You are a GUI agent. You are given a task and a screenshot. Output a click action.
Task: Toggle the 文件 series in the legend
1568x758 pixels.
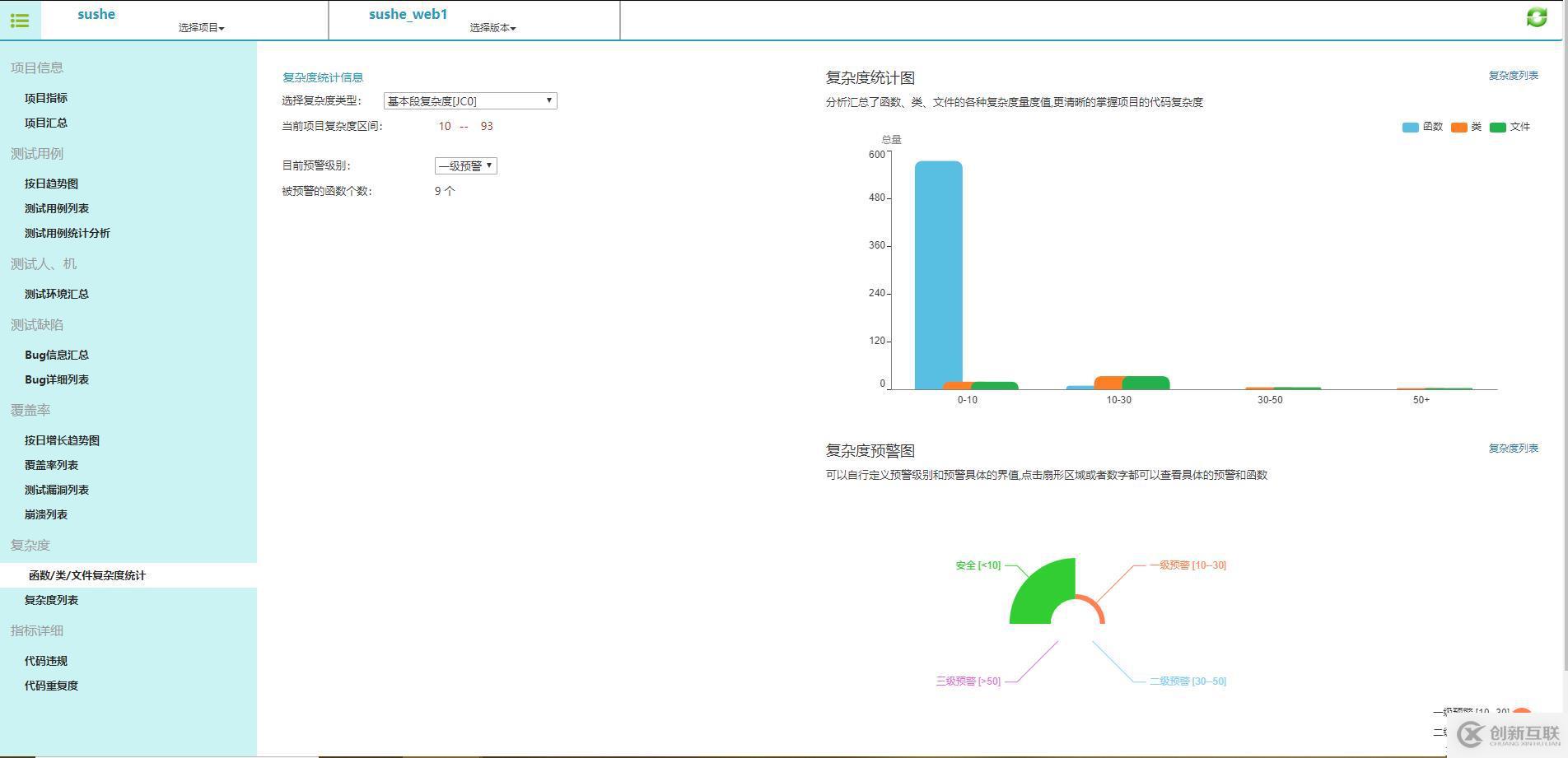(x=1512, y=127)
